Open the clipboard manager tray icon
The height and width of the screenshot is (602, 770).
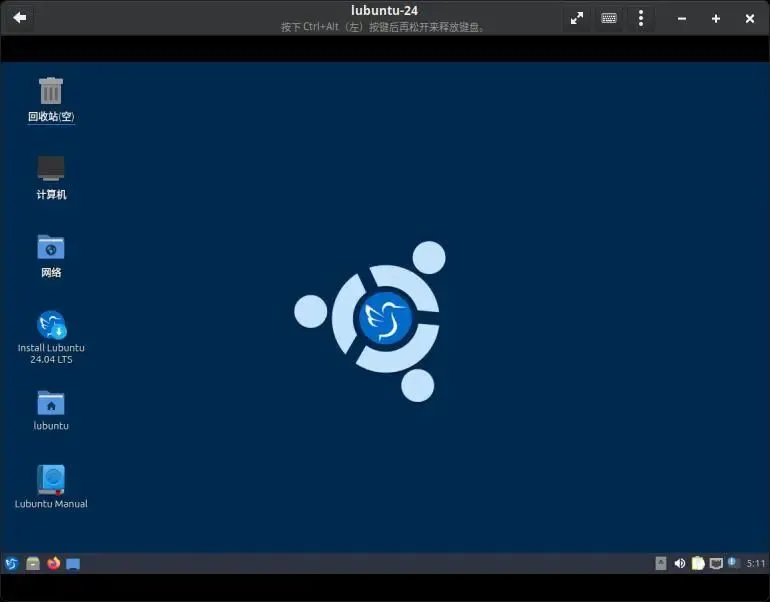tap(698, 563)
